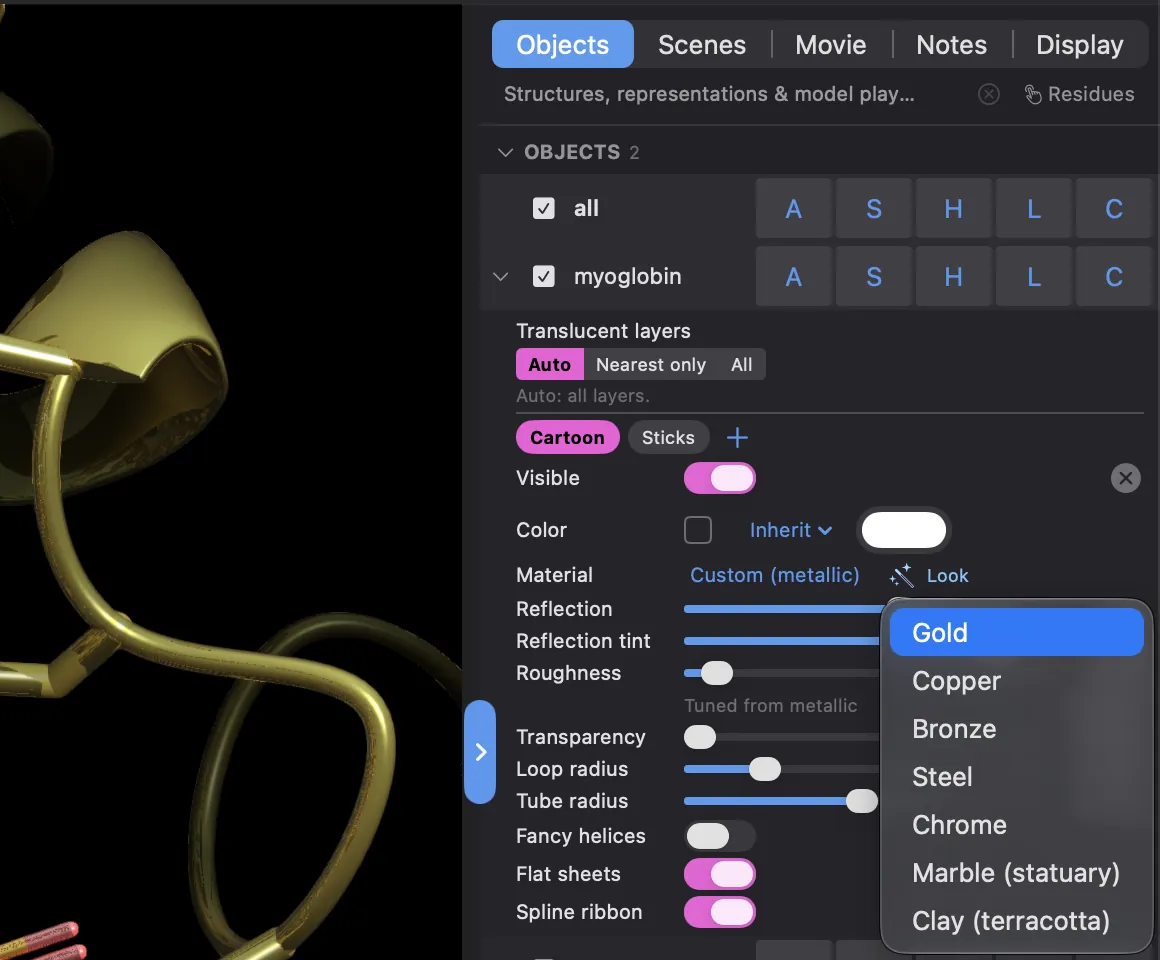This screenshot has height=960, width=1160.
Task: Collapse the myoglobin object details
Action: coord(501,277)
